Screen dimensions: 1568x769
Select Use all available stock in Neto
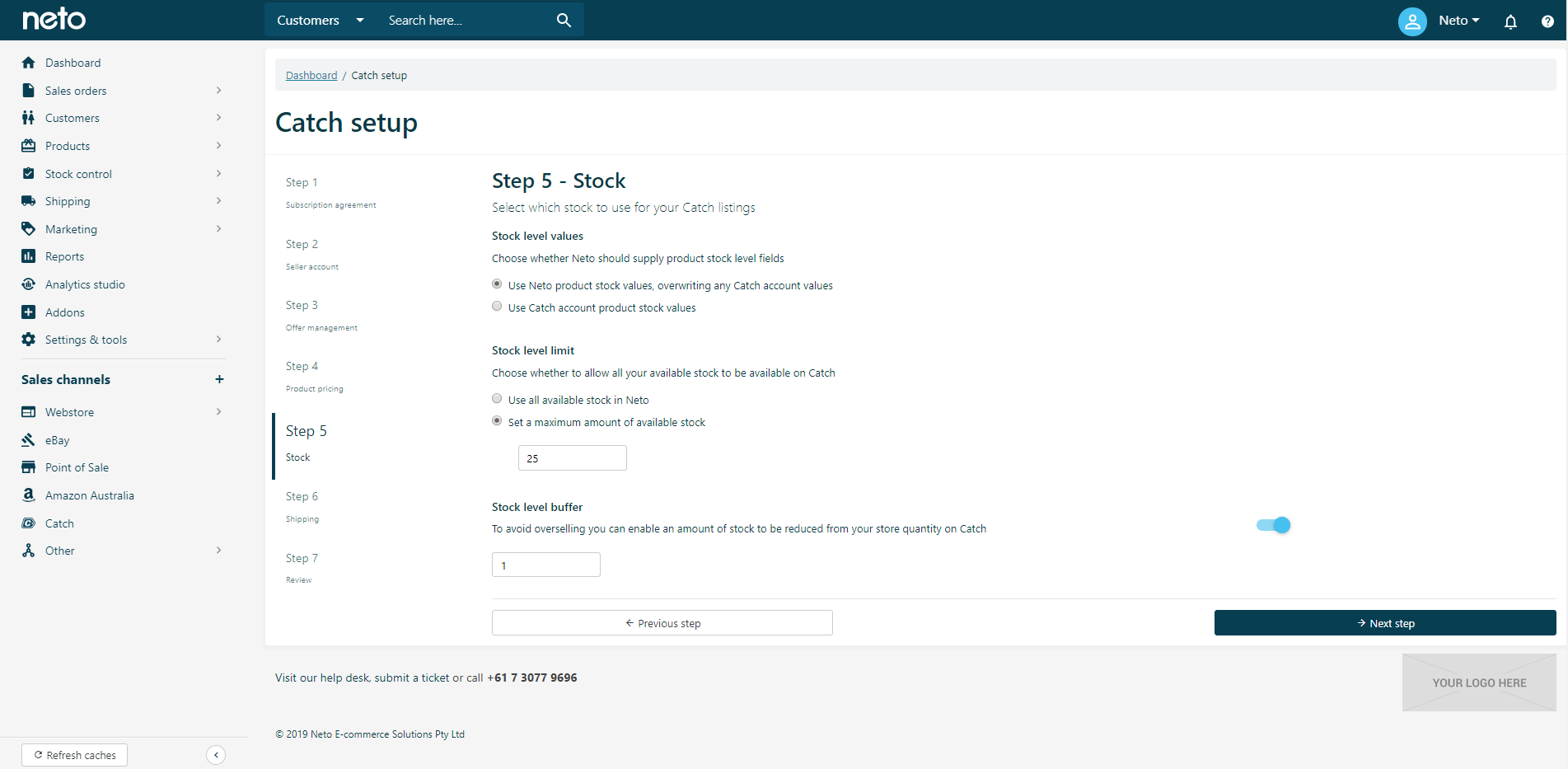[x=497, y=399]
